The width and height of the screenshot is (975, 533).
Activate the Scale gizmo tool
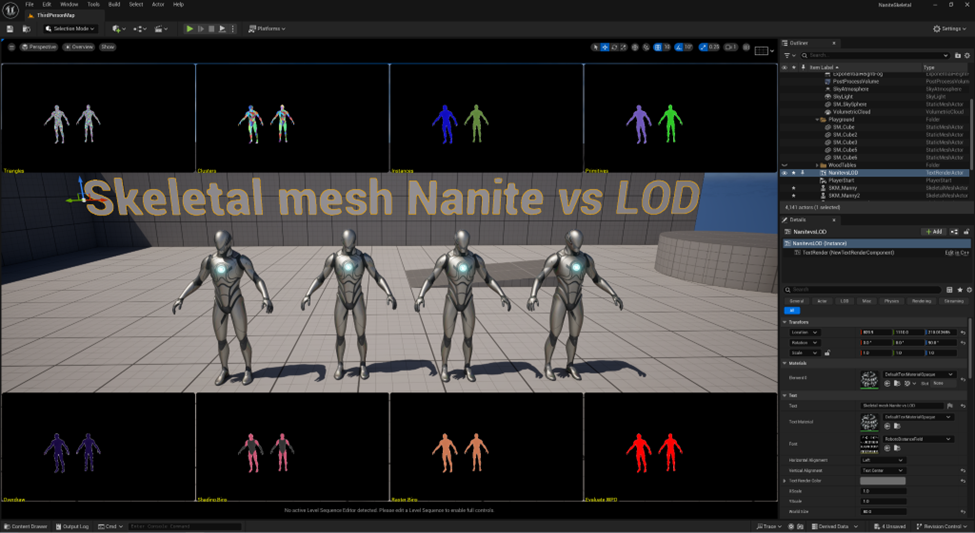(x=623, y=47)
